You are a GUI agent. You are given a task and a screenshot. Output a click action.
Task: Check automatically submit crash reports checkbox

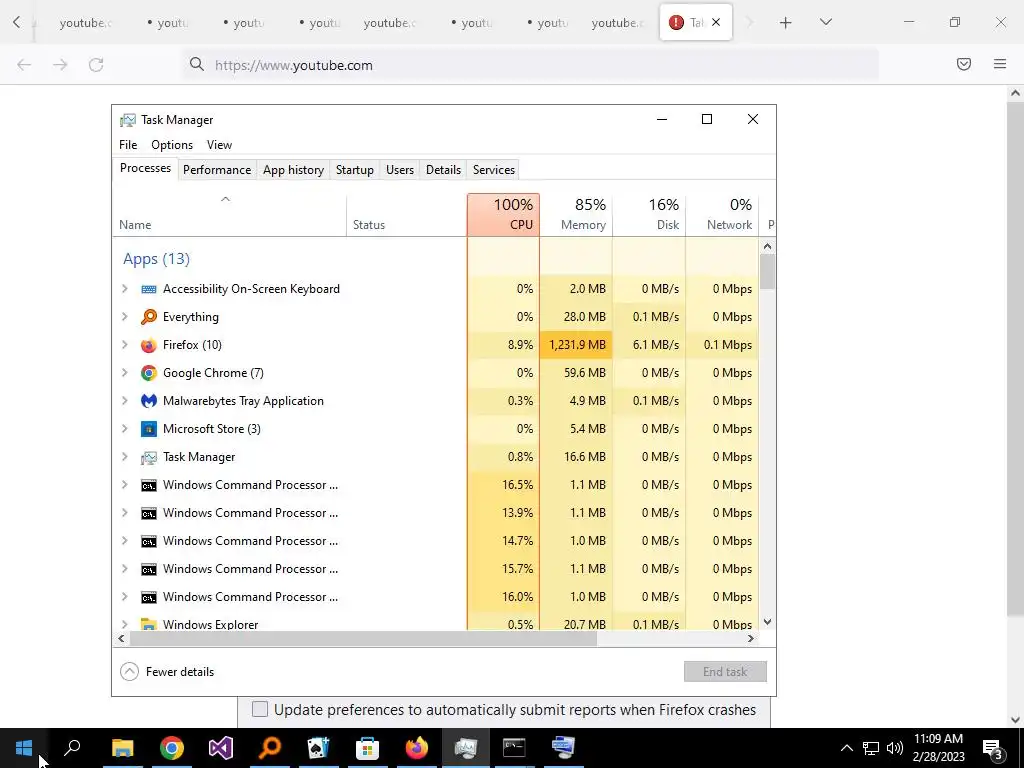pos(260,709)
